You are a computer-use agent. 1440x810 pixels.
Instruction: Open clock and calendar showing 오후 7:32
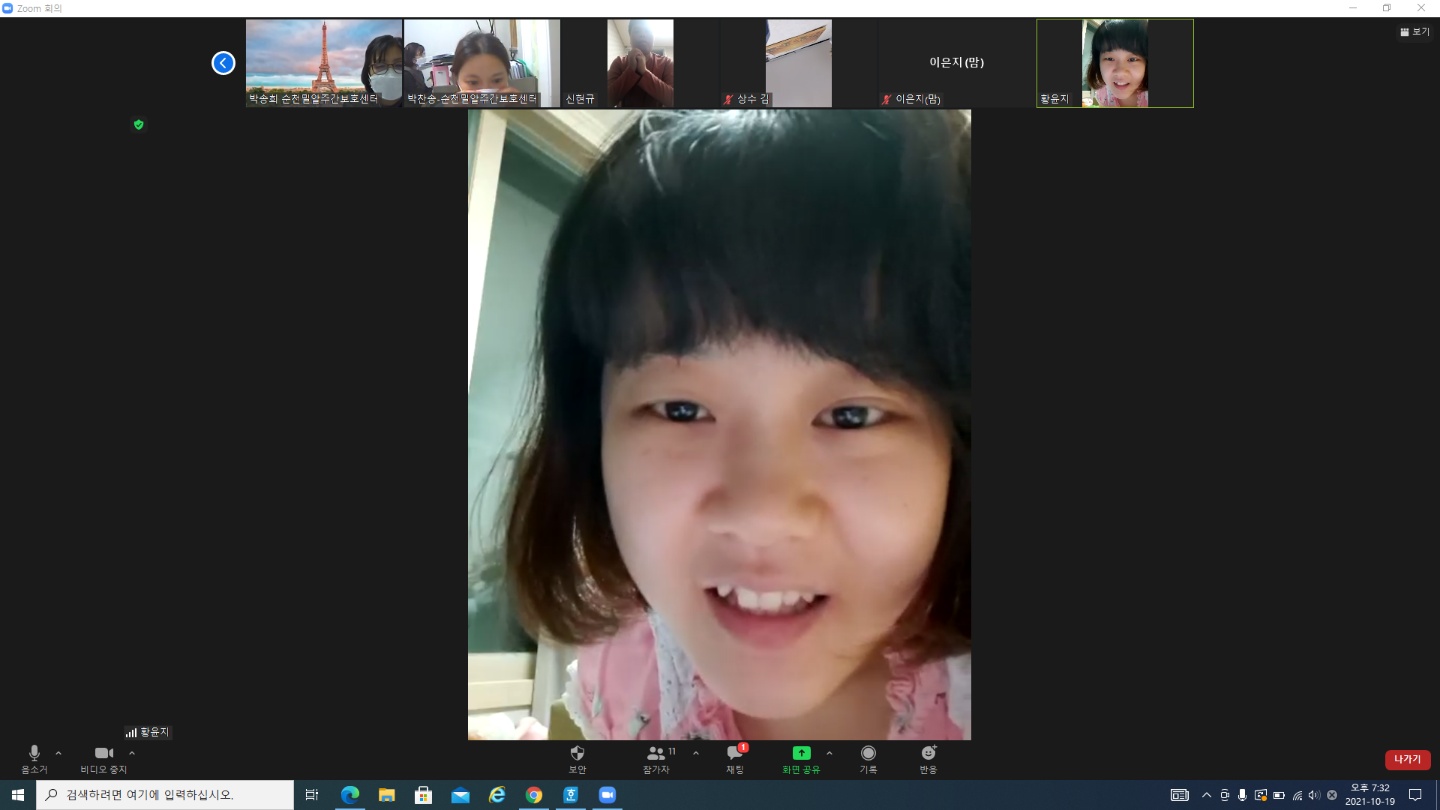coord(1370,795)
